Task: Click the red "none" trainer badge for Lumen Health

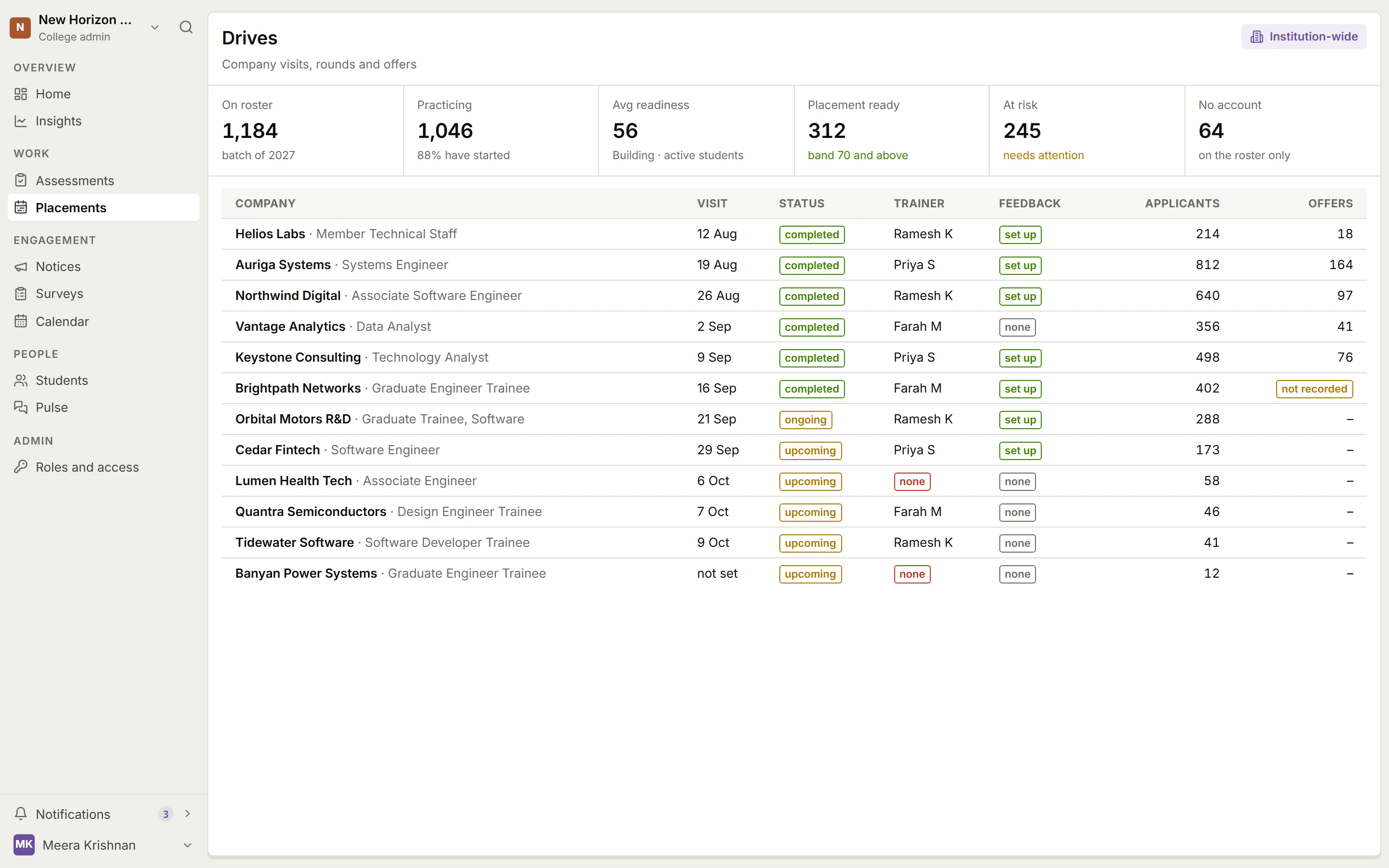Action: [x=912, y=481]
